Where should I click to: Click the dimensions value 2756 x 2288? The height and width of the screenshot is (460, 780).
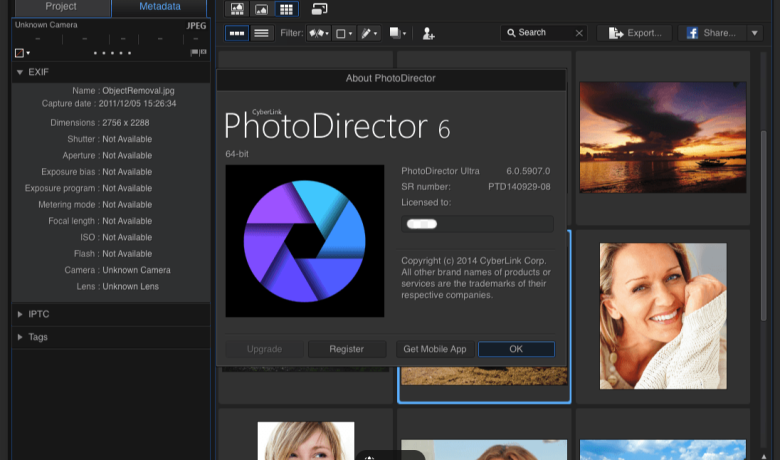tap(126, 122)
